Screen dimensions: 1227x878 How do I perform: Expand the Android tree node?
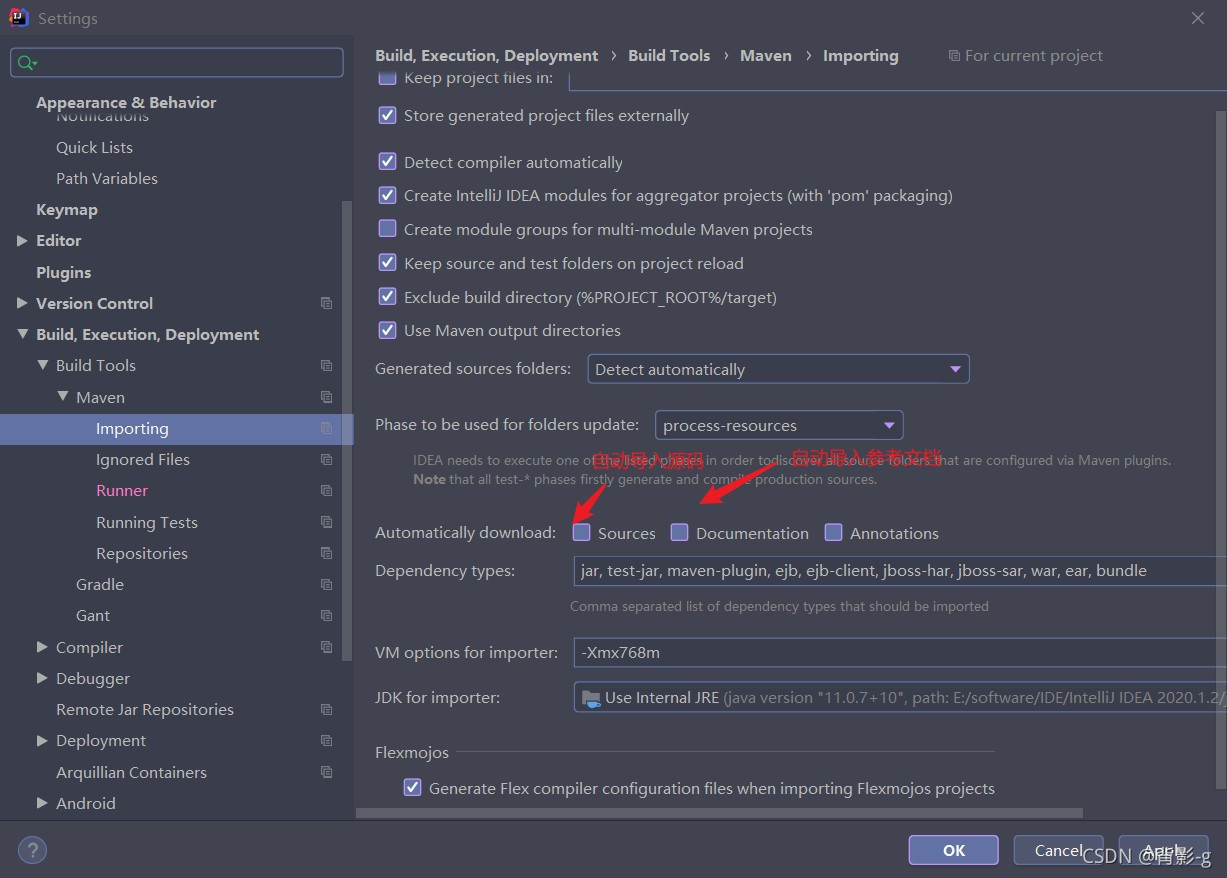42,803
